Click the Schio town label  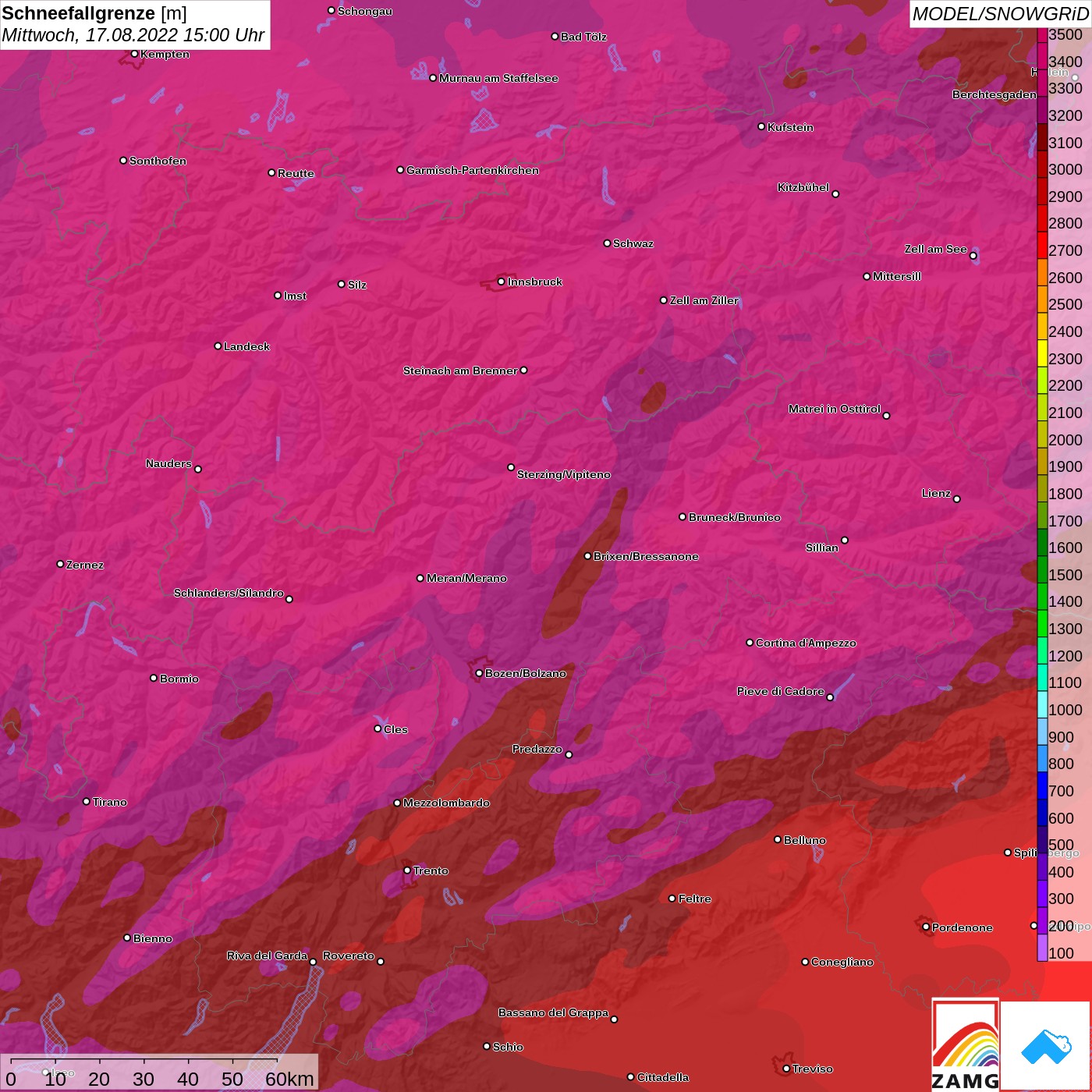[508, 1047]
